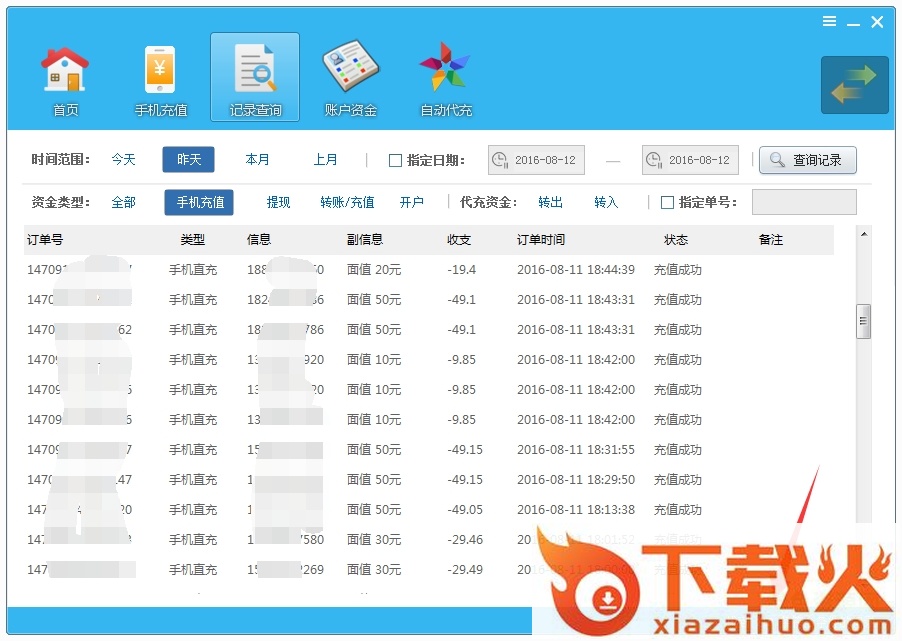Screen dimensions: 902x641
Task: Click the vertical scrollbar thumb
Action: pyautogui.click(x=863, y=321)
